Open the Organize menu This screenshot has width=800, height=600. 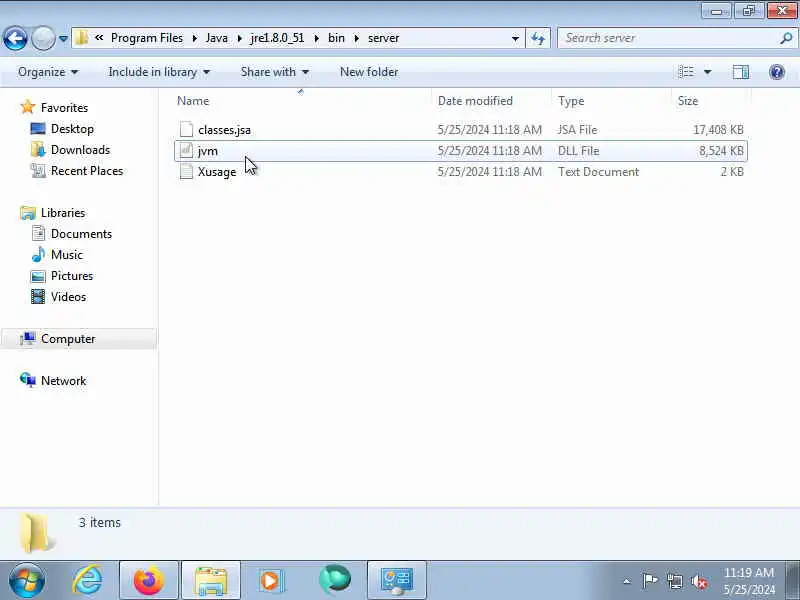point(48,72)
